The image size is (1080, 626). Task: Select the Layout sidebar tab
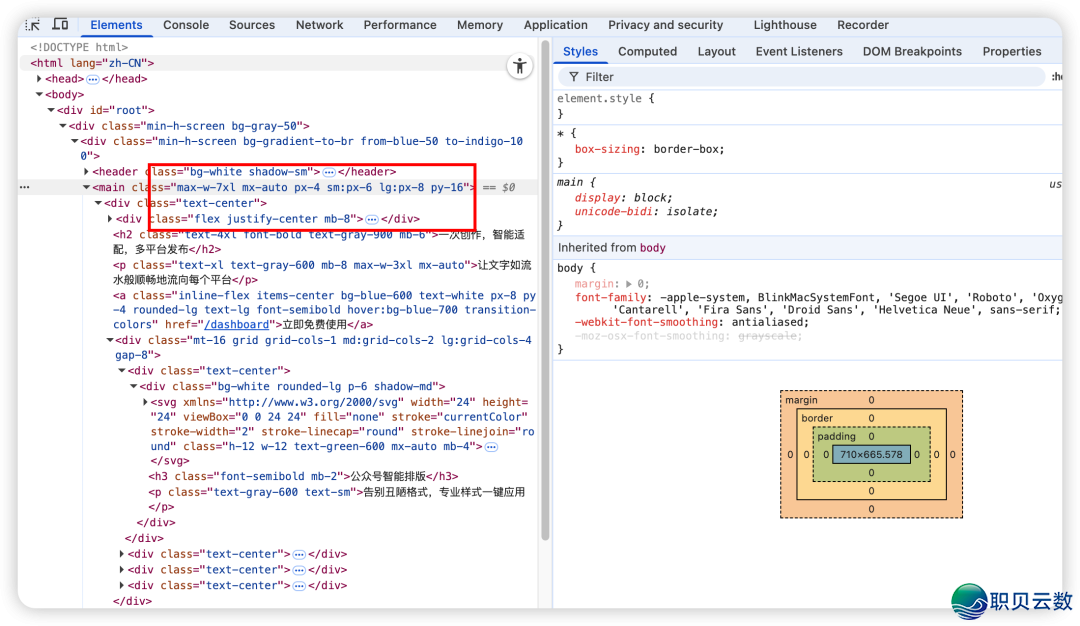[716, 52]
